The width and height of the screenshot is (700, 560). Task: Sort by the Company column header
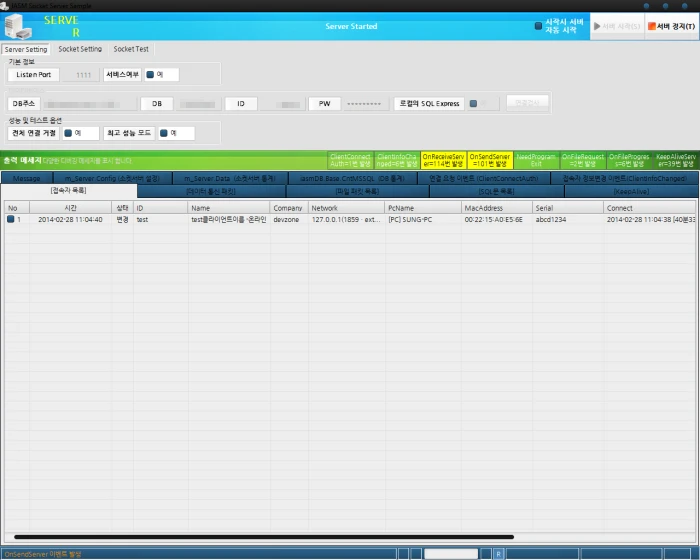[x=289, y=208]
